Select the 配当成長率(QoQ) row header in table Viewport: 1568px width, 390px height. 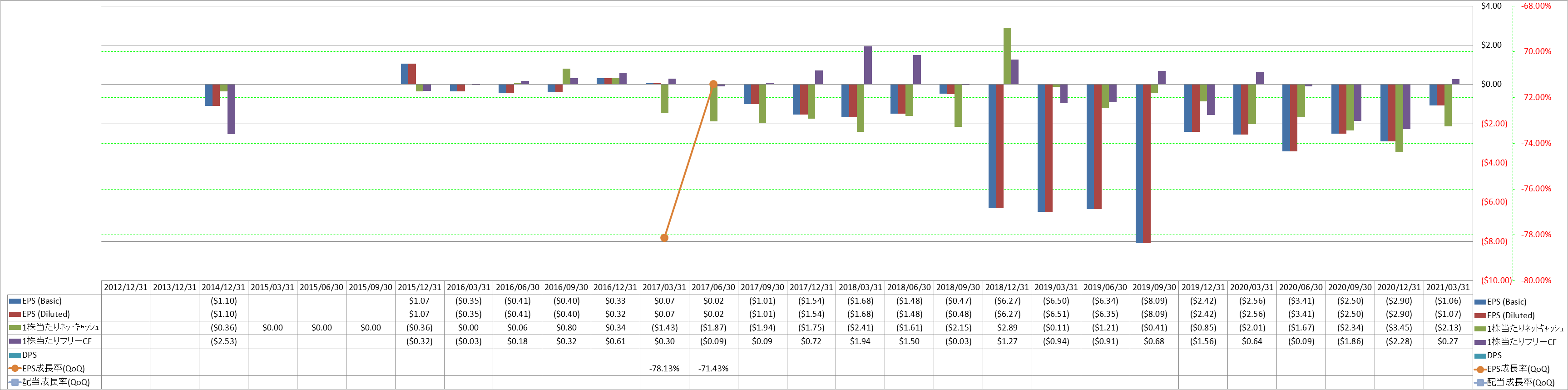click(54, 382)
